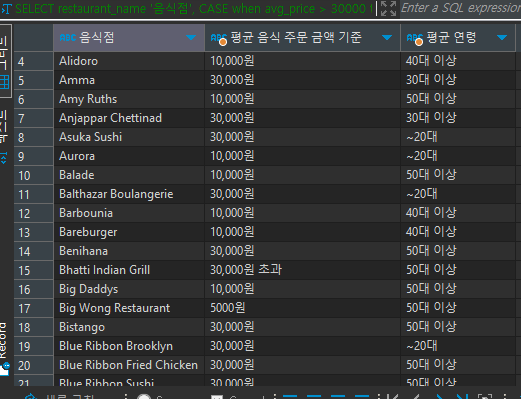Click the Anjappar Chettinad cell

coord(129,118)
